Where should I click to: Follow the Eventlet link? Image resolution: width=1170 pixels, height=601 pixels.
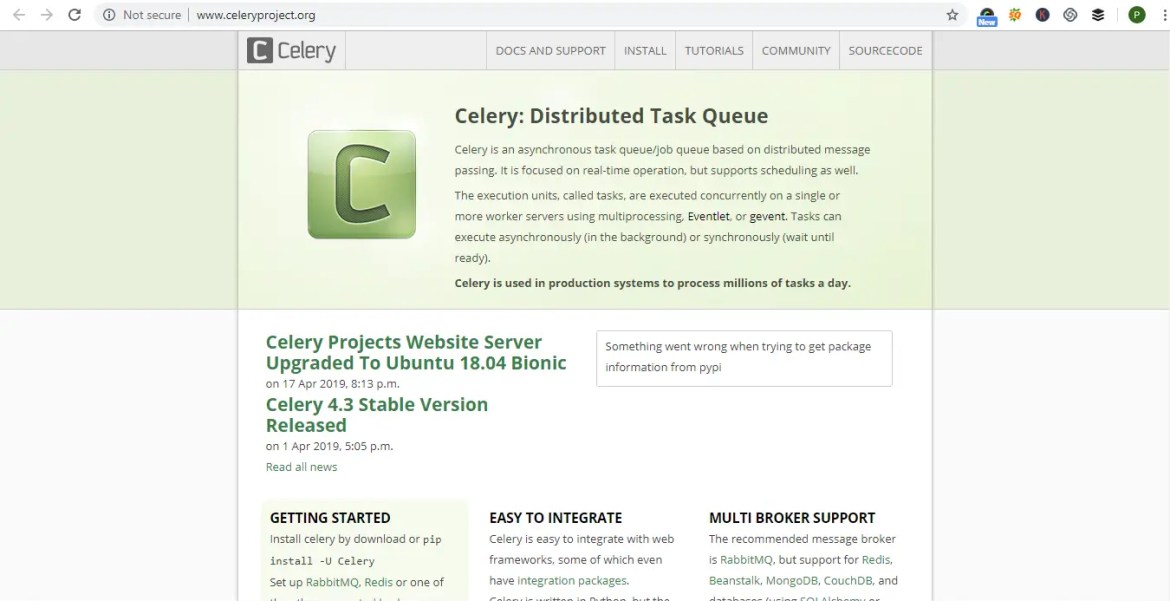coord(708,217)
